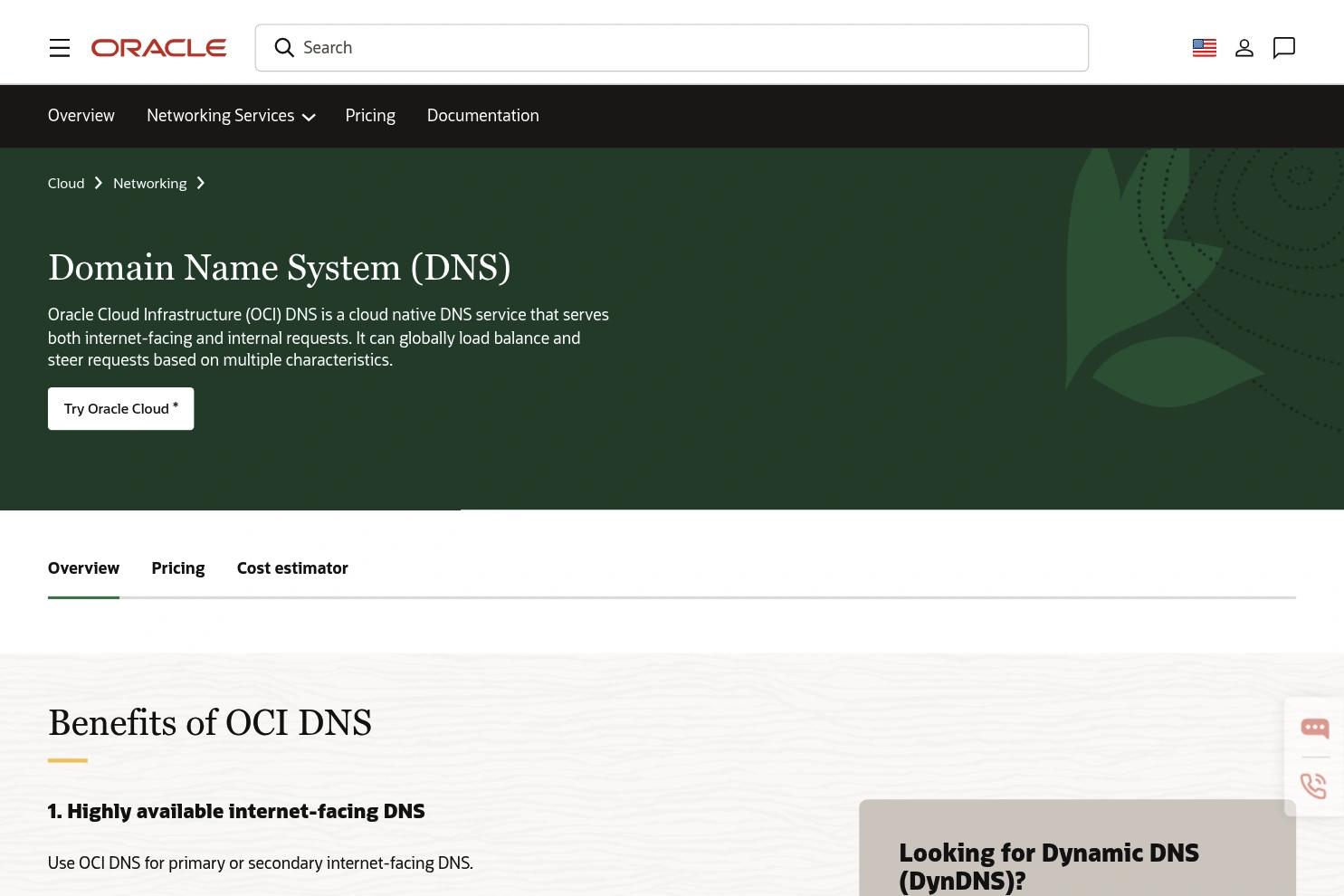This screenshot has height=896, width=1344.
Task: Expand the Networking Services dropdown
Action: pos(231,116)
